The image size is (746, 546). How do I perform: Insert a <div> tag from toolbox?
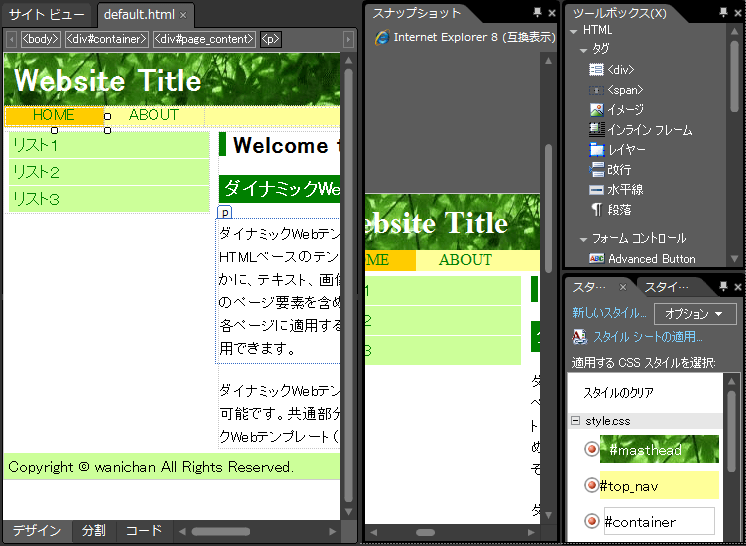(612, 70)
